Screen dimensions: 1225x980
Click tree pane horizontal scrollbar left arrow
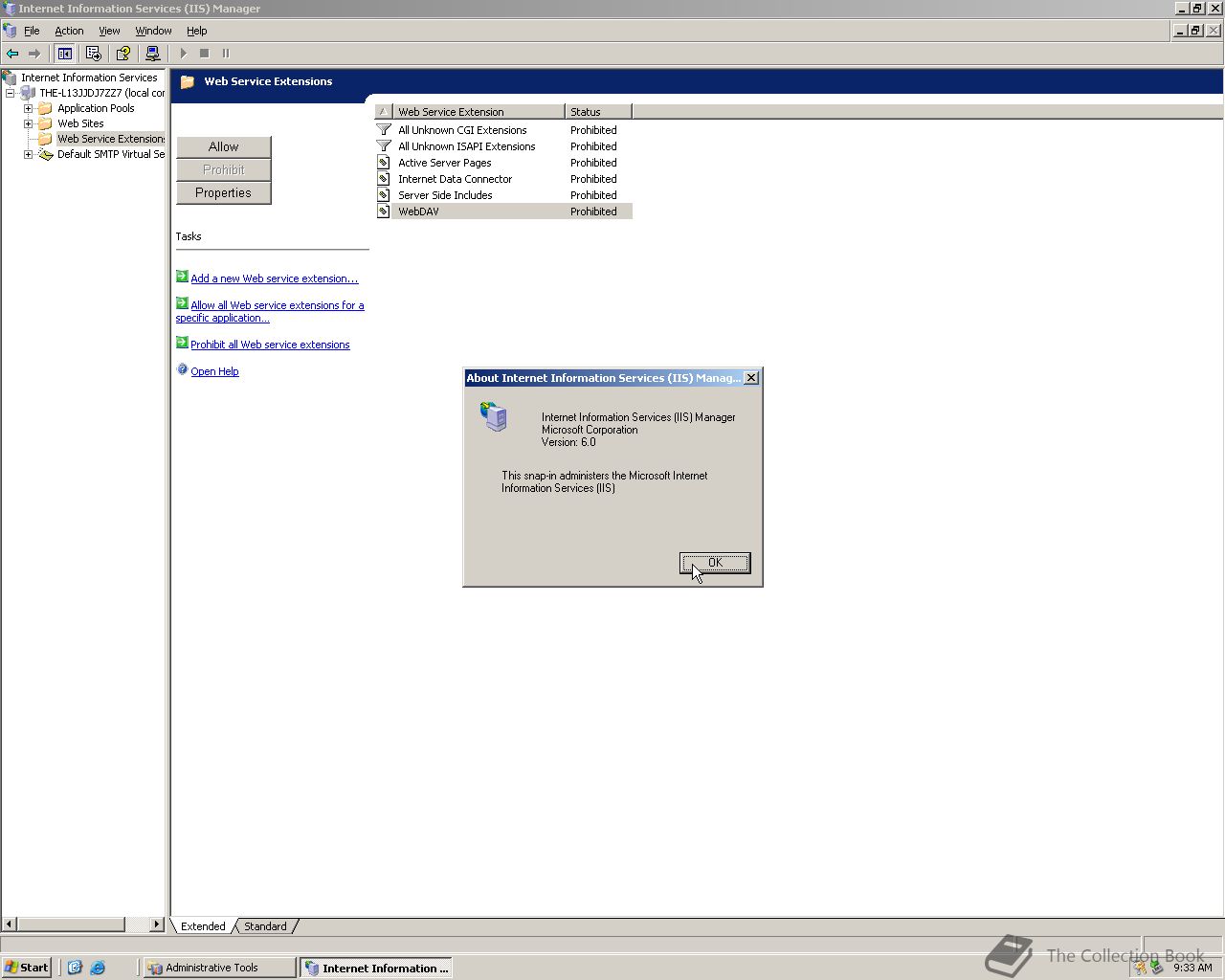coord(10,924)
